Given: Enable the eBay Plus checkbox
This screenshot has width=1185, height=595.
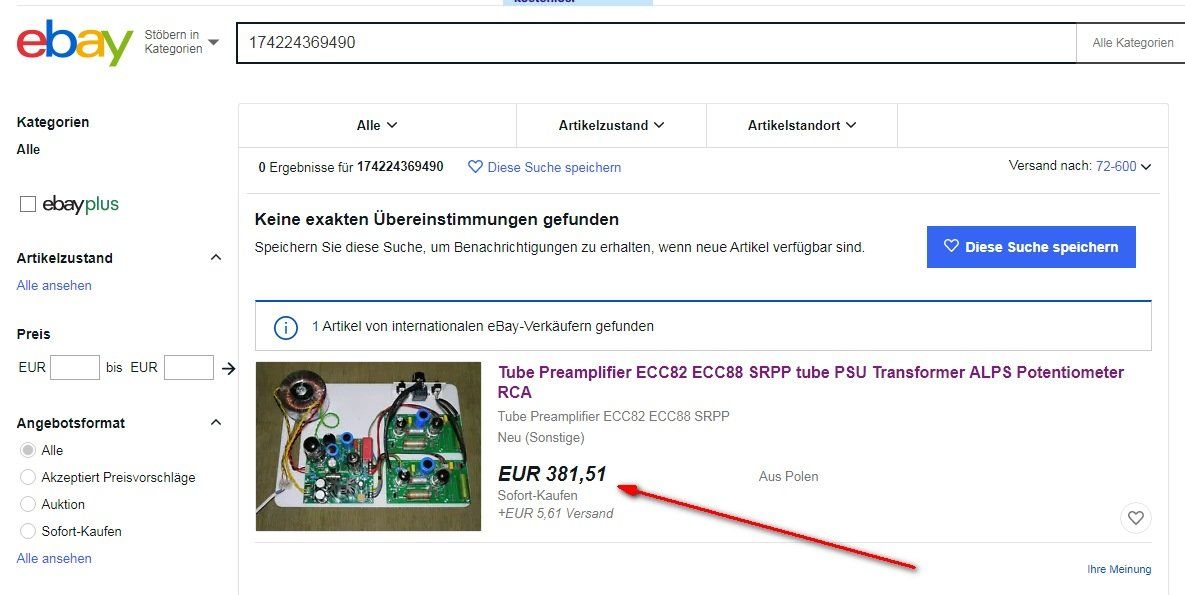Looking at the screenshot, I should click(28, 204).
